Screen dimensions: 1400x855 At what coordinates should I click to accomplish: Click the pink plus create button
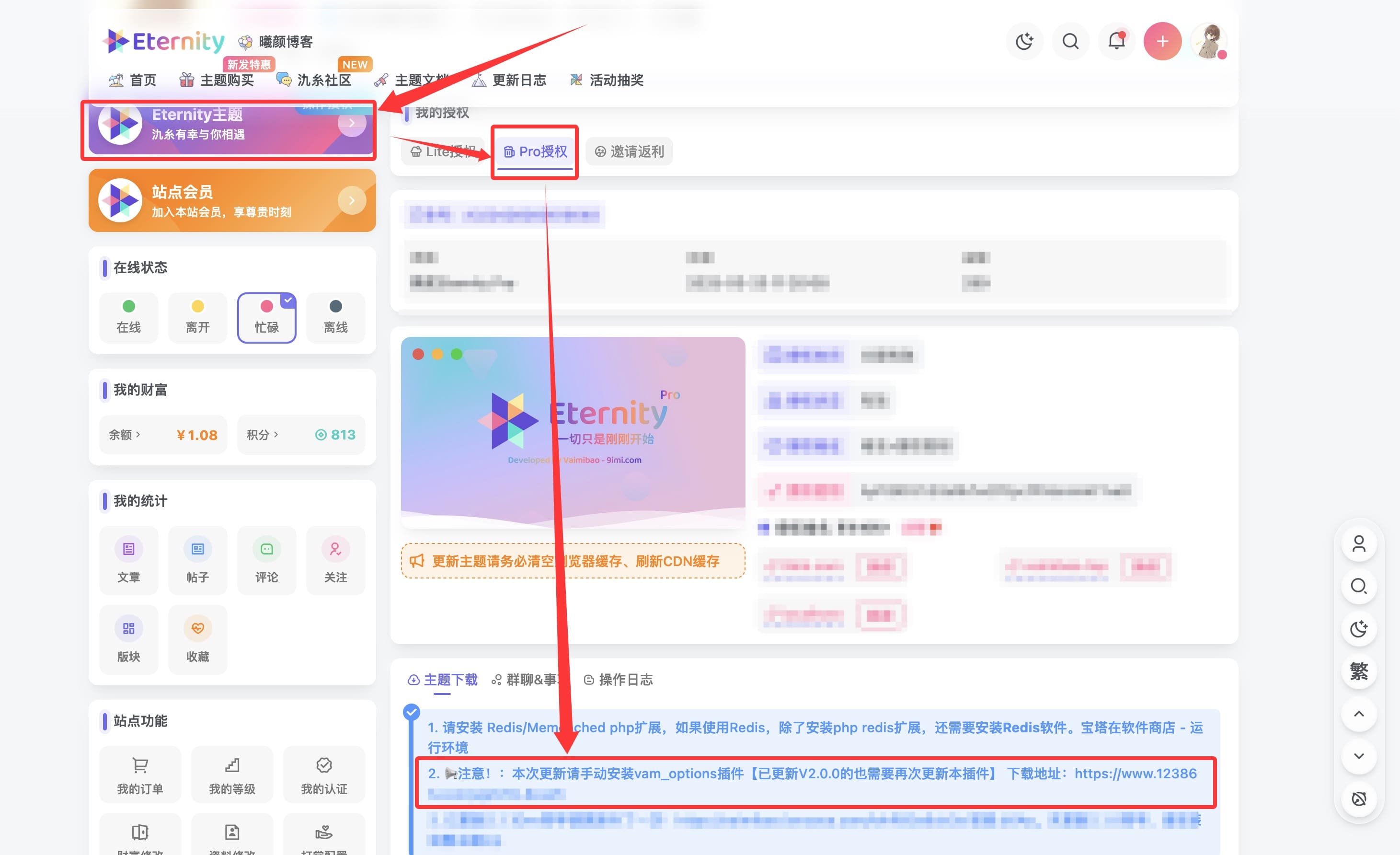pos(1162,41)
